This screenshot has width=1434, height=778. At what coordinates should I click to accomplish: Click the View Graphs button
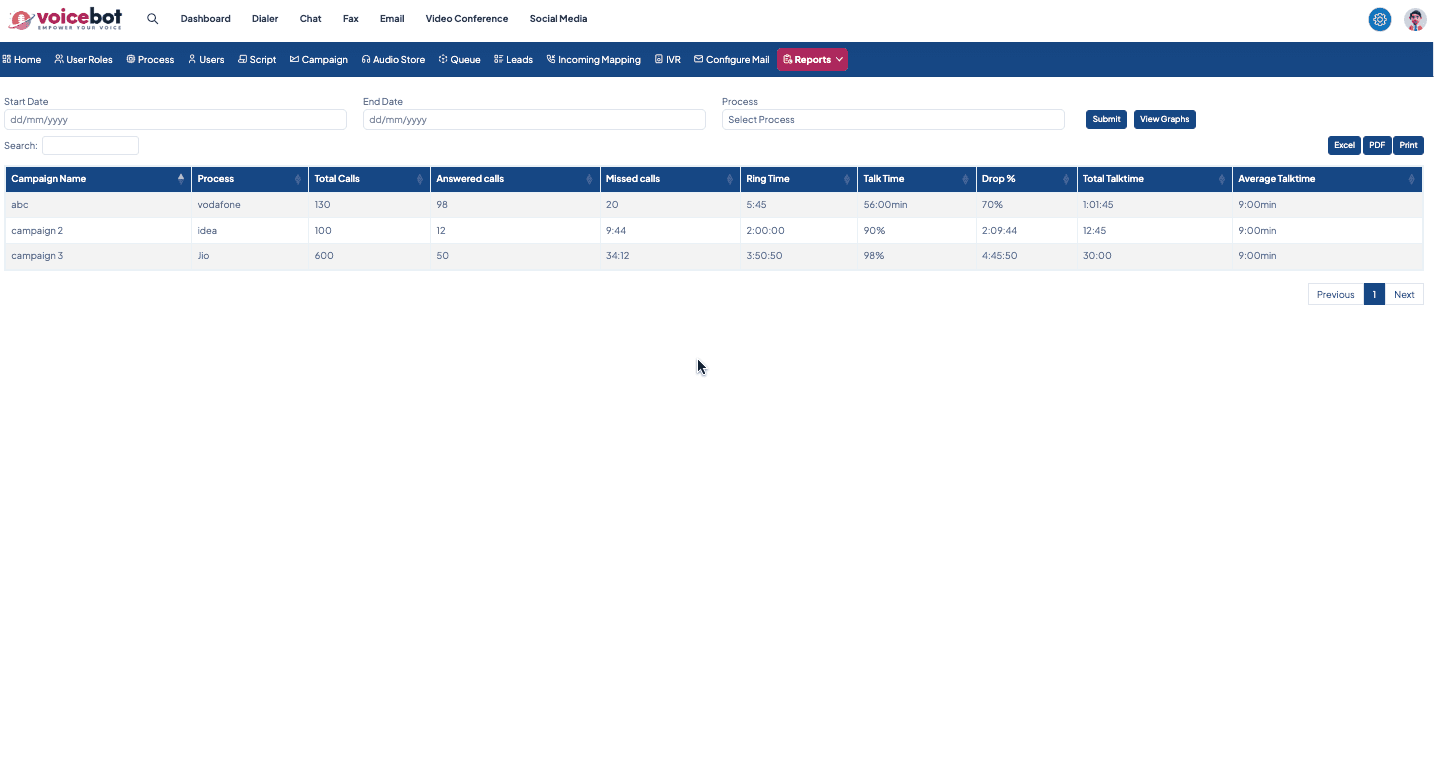point(1164,119)
